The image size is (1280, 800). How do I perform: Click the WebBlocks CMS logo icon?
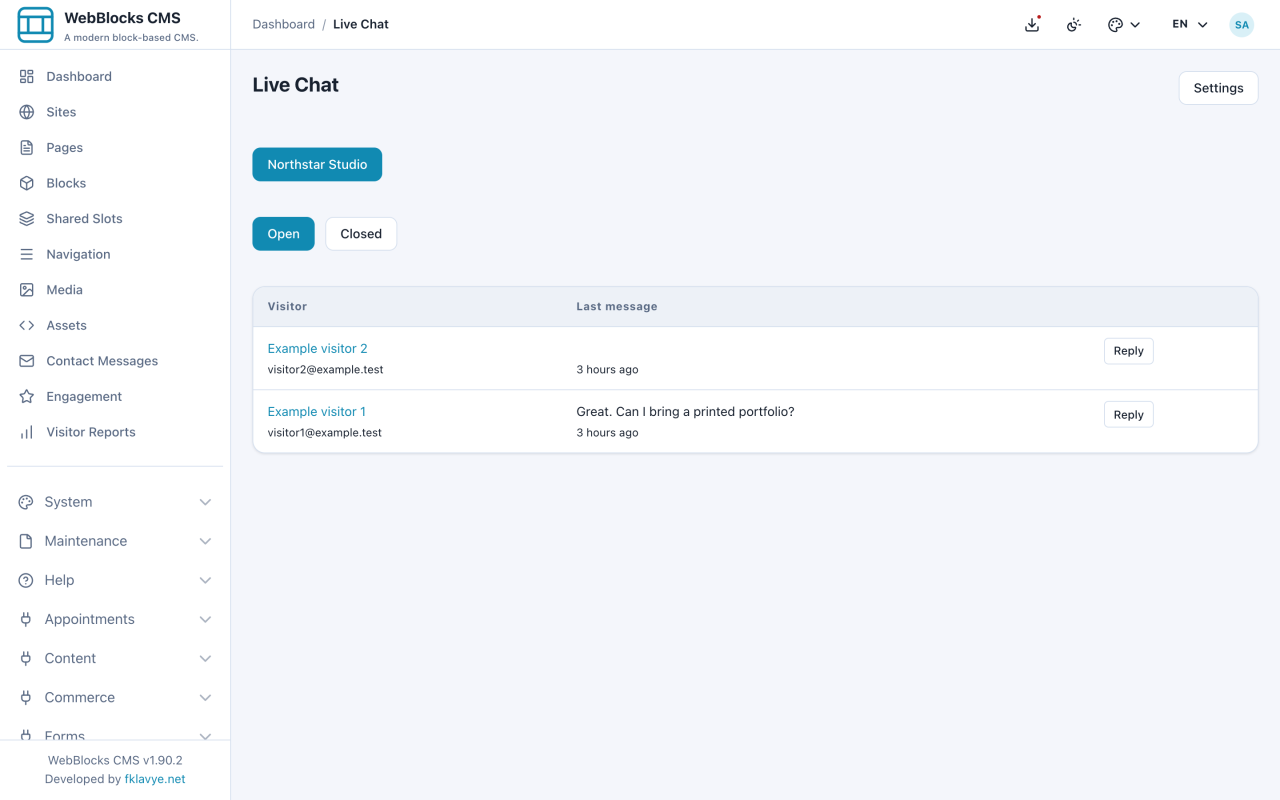pyautogui.click(x=35, y=25)
